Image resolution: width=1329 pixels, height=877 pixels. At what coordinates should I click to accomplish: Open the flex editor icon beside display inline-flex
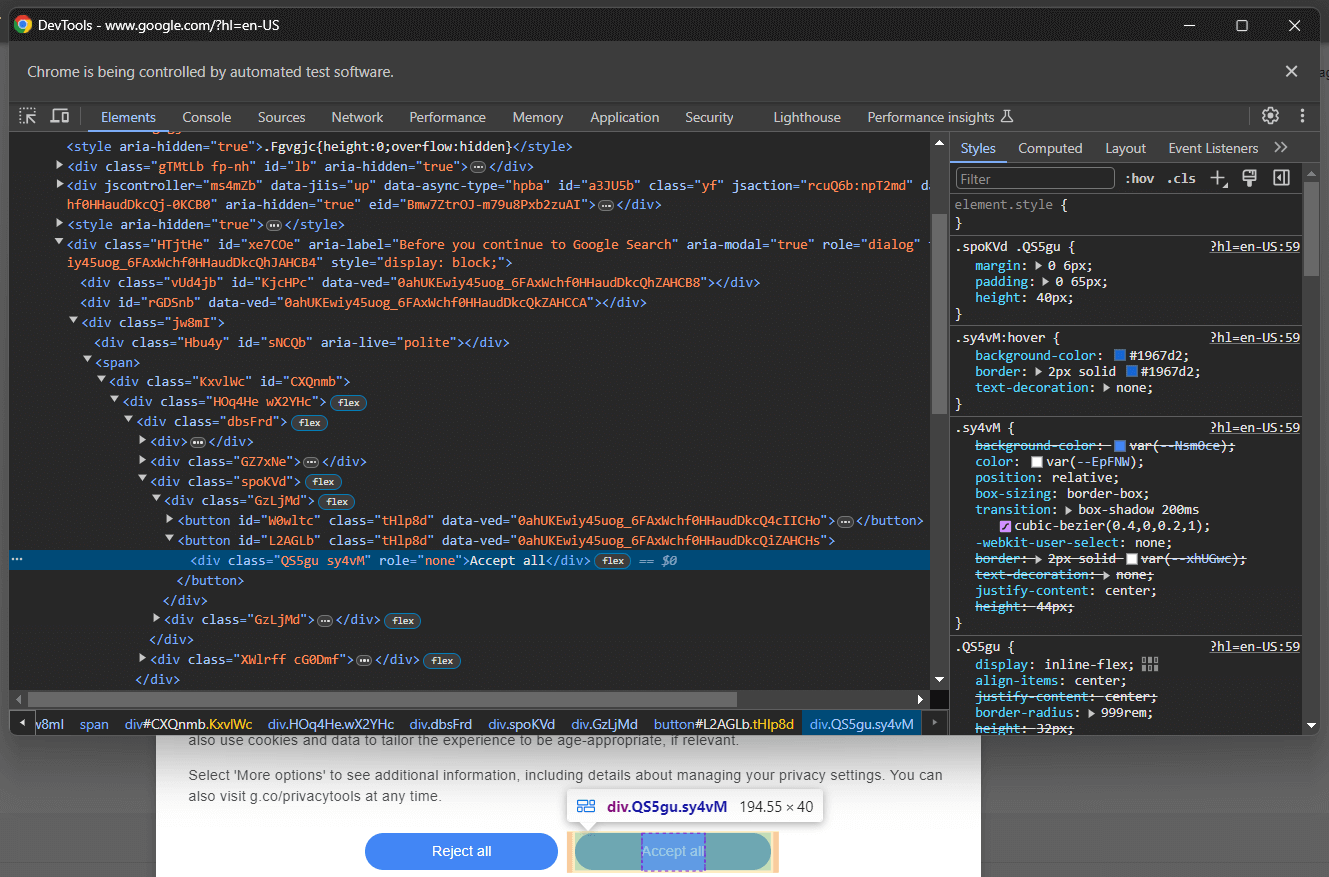click(1149, 663)
